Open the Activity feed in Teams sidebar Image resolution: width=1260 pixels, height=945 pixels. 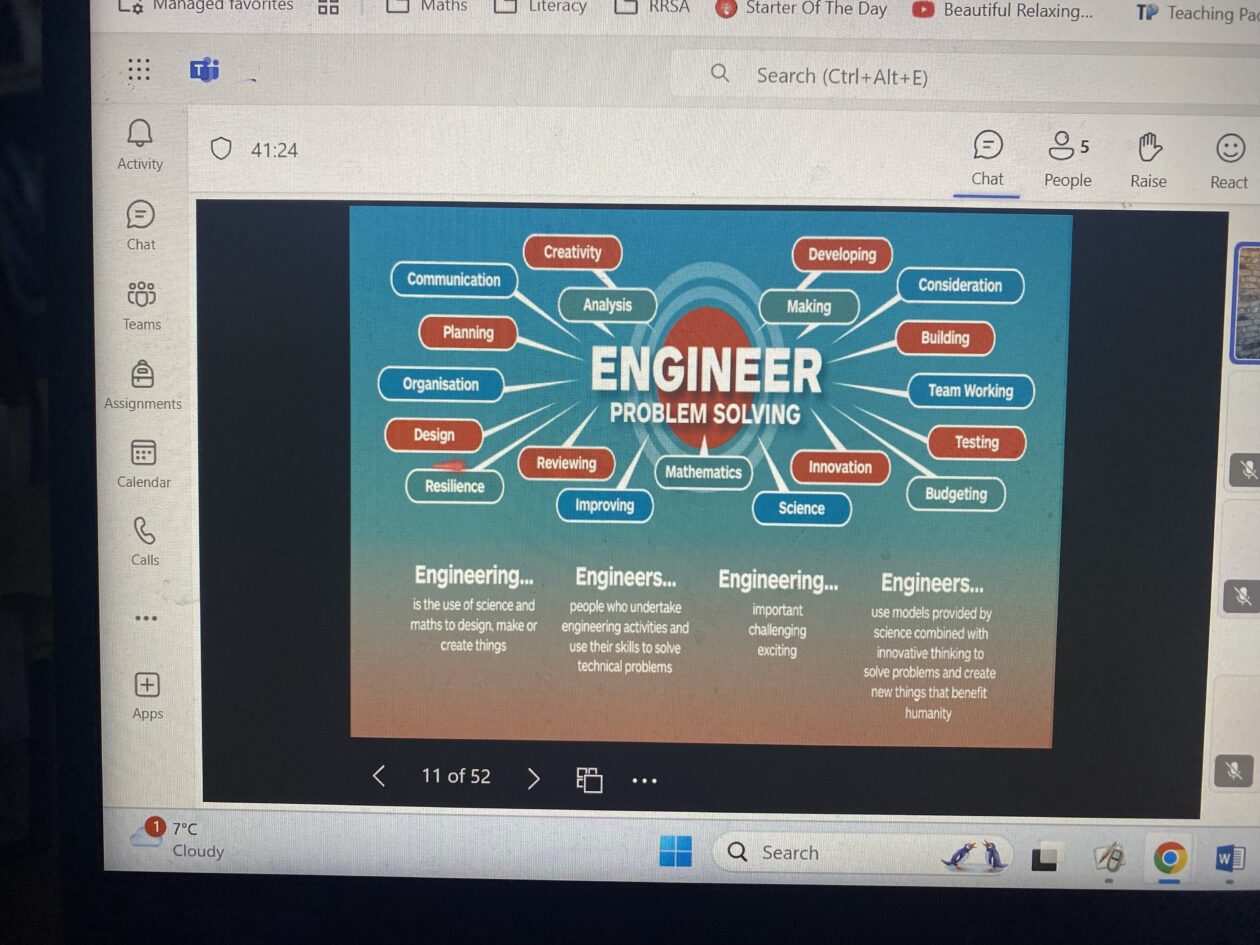click(140, 143)
